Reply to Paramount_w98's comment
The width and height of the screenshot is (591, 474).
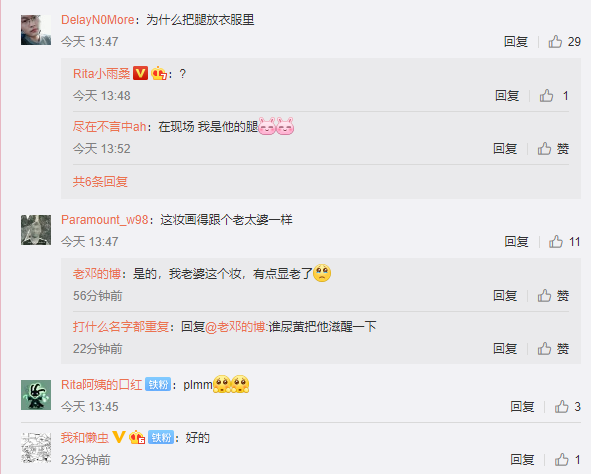click(516, 242)
